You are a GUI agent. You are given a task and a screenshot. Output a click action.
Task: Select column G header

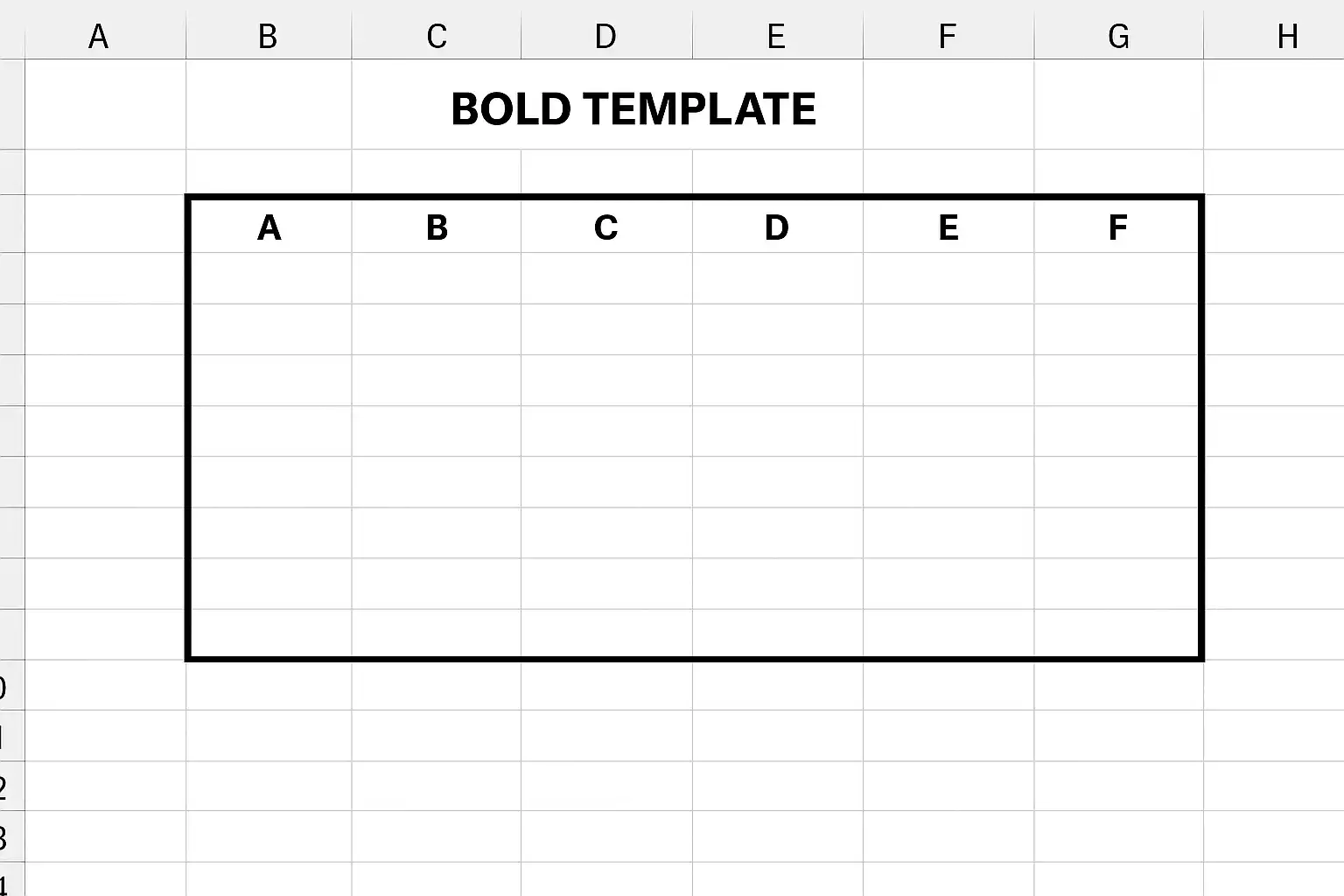click(1119, 36)
